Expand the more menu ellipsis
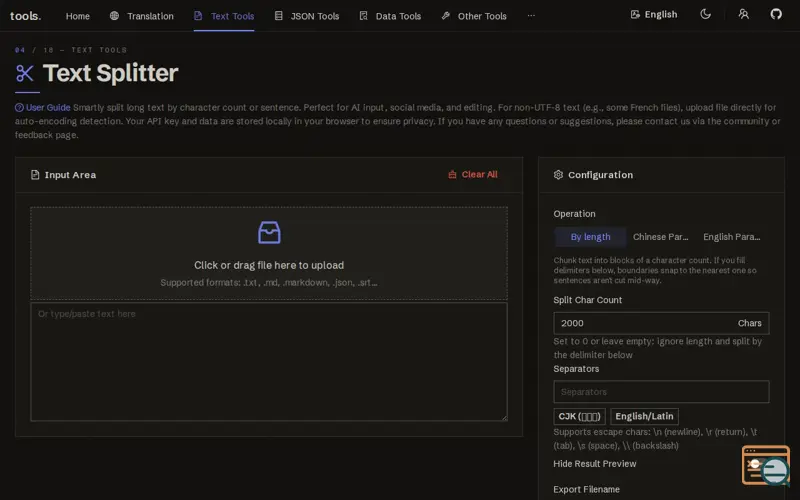Viewport: 800px width, 500px height. tap(531, 16)
